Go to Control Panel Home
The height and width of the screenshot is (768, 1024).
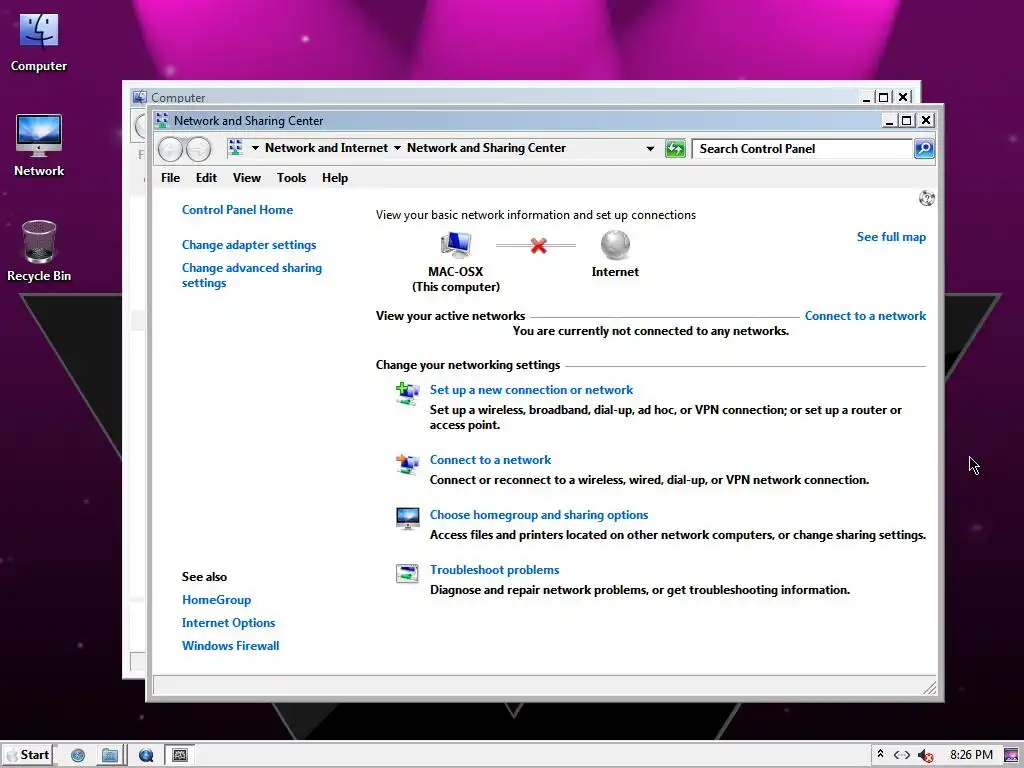pos(237,210)
